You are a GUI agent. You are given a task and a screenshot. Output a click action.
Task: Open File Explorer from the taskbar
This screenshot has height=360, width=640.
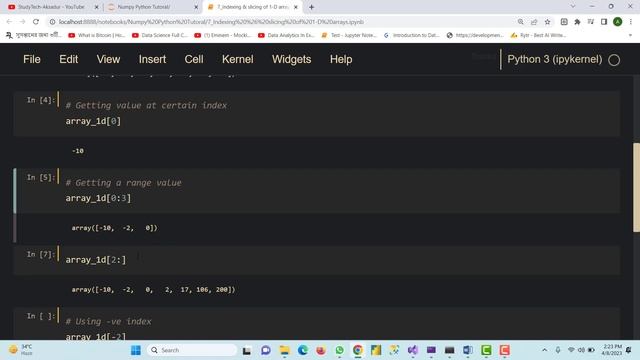(284, 350)
